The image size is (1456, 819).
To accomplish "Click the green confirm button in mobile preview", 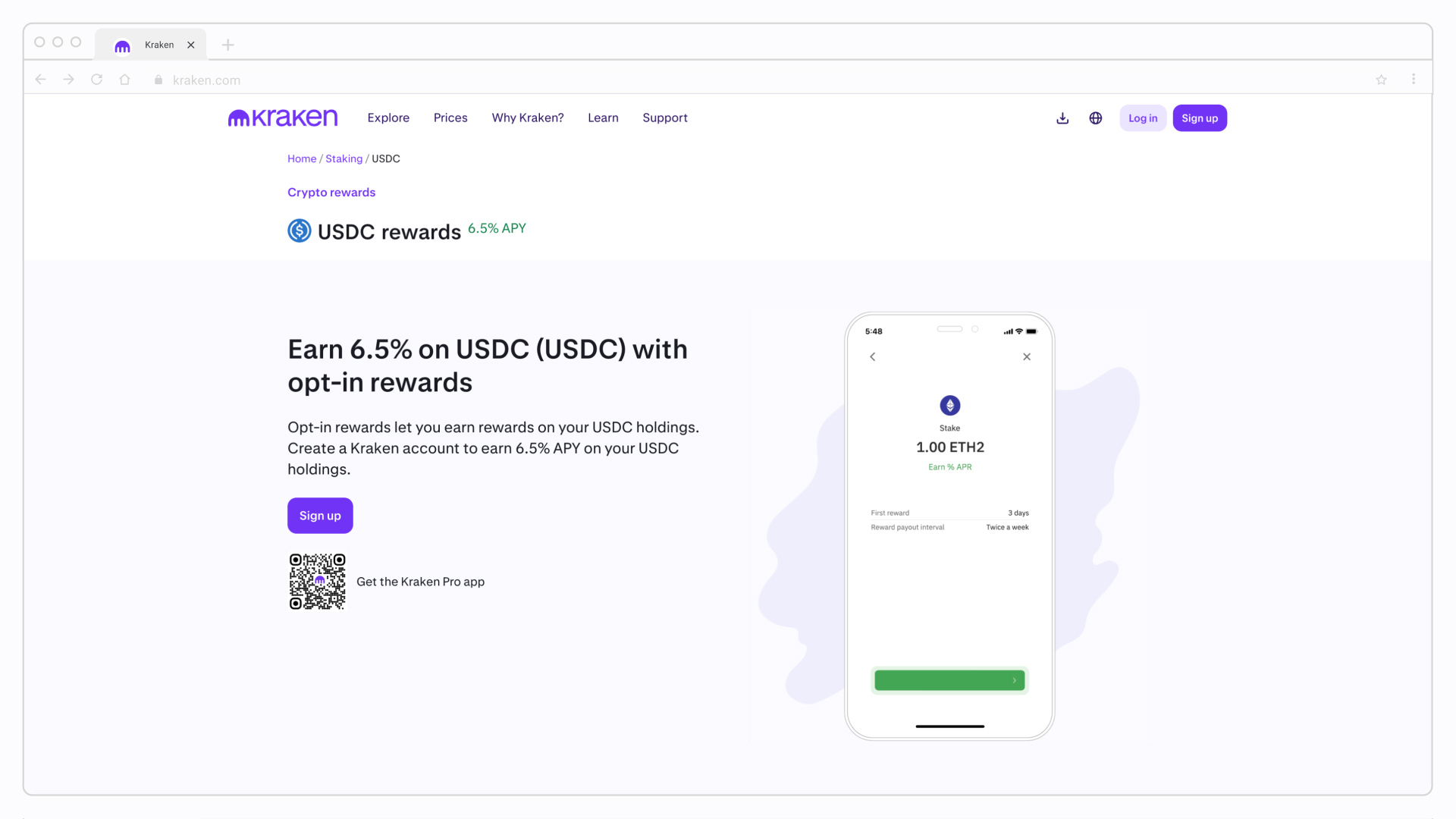I will tap(949, 680).
